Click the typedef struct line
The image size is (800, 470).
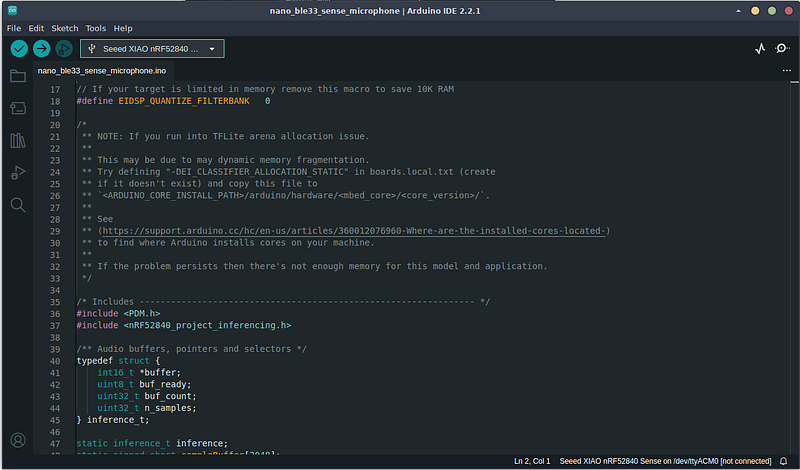[118, 361]
